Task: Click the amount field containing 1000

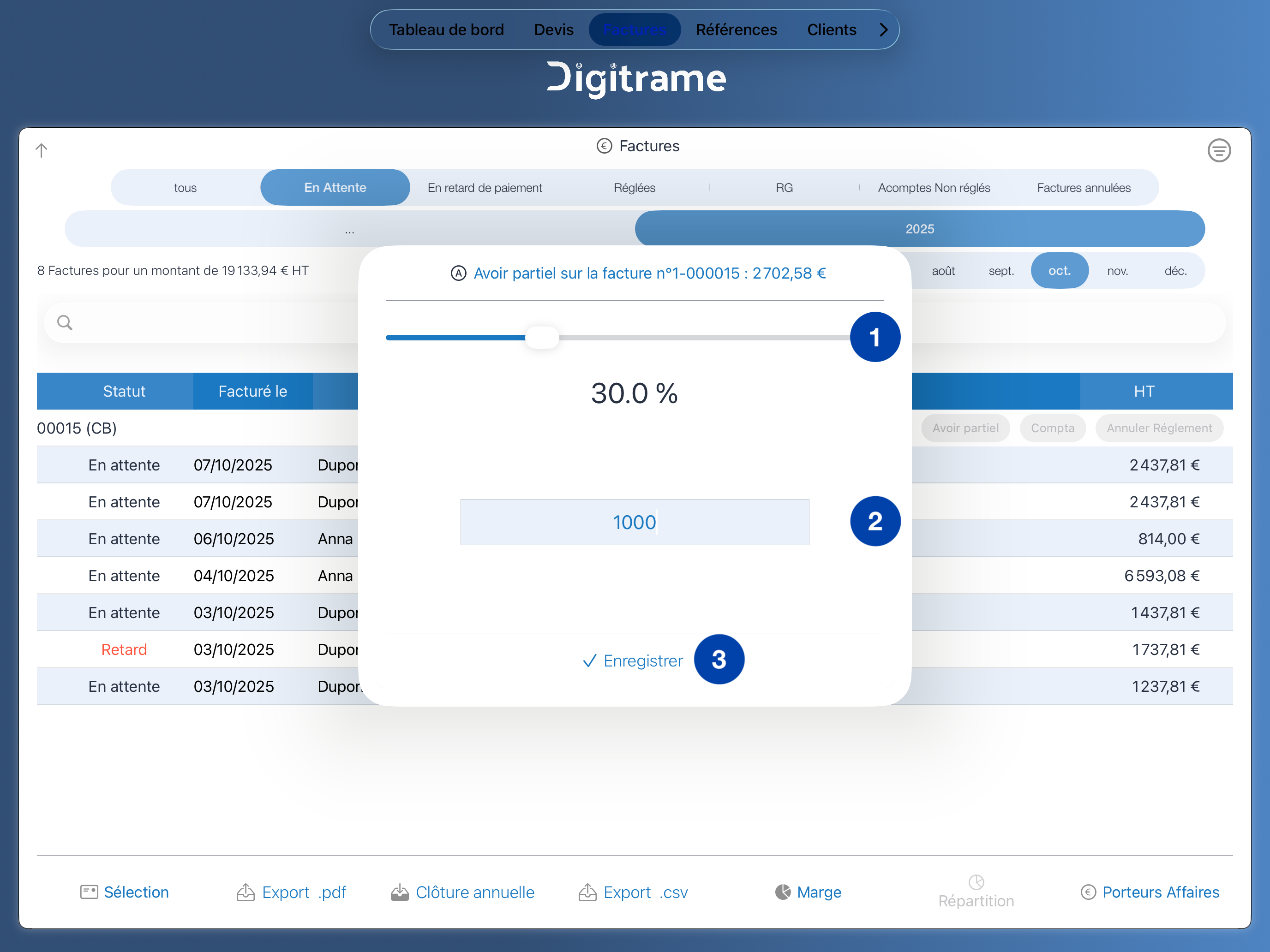Action: point(635,522)
